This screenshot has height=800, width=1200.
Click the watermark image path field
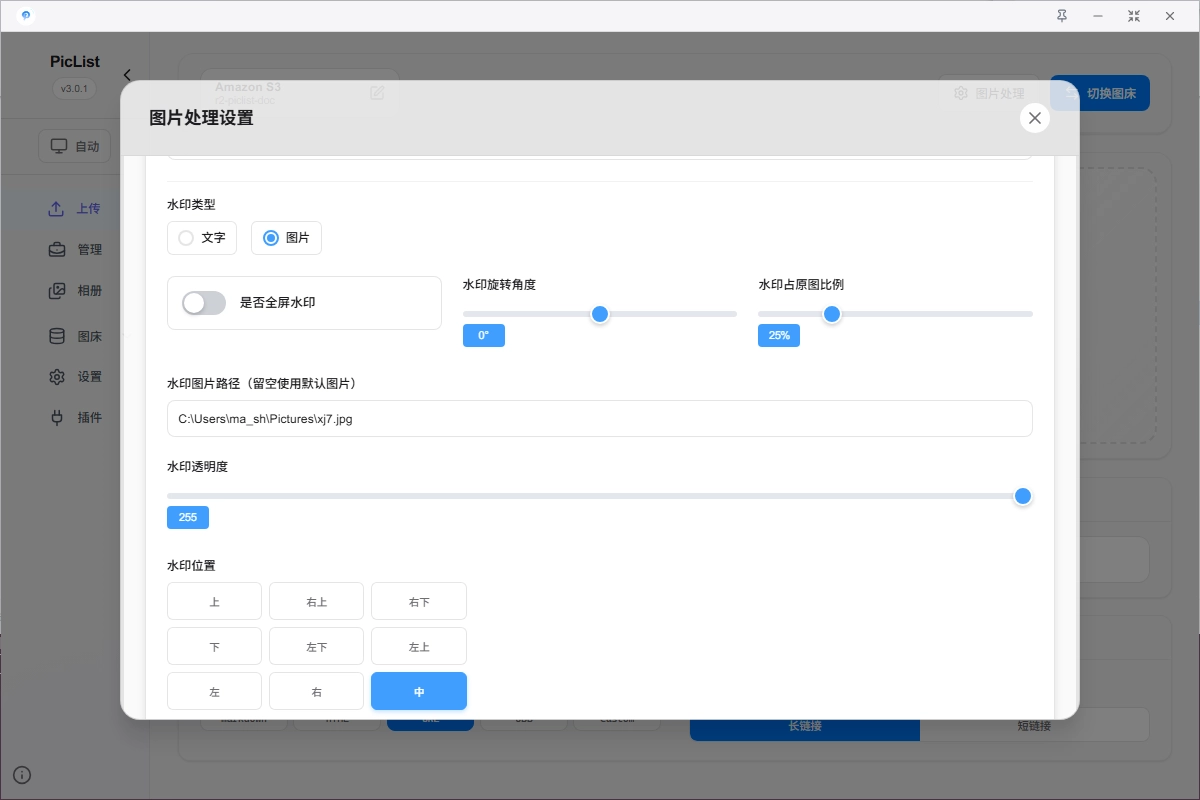pyautogui.click(x=599, y=419)
